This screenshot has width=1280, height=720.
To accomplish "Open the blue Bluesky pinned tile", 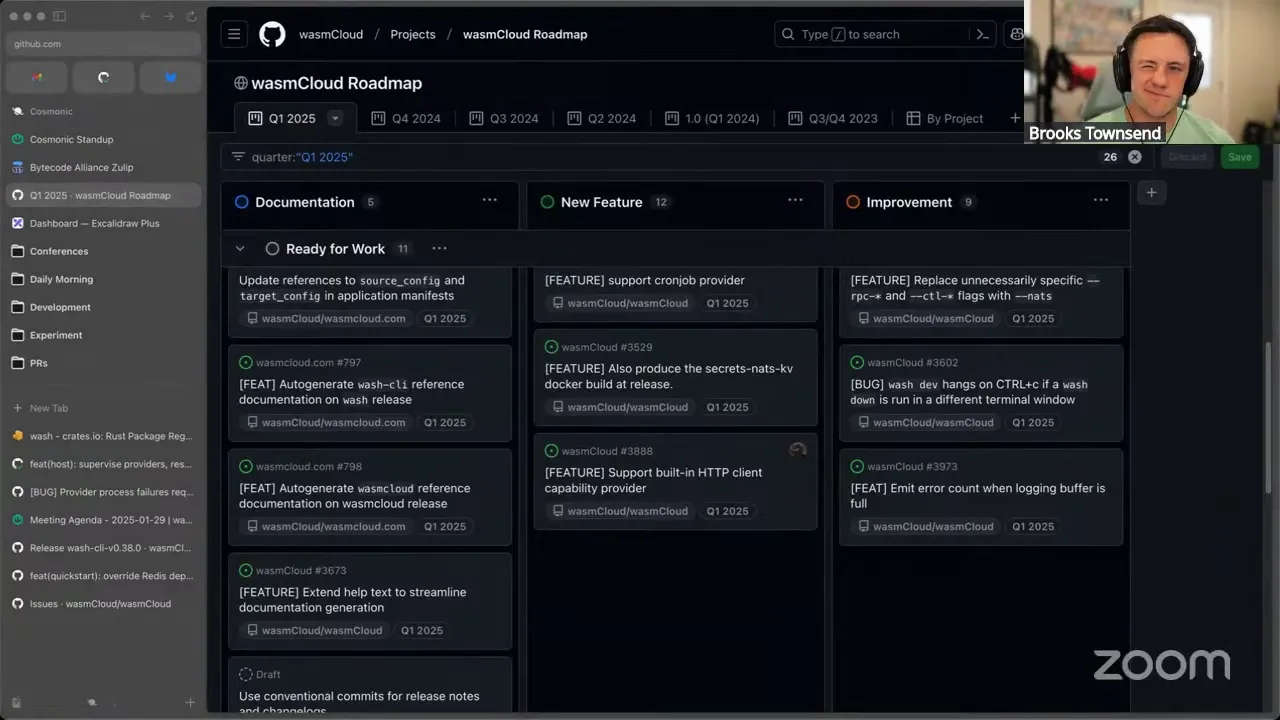I will [x=170, y=77].
